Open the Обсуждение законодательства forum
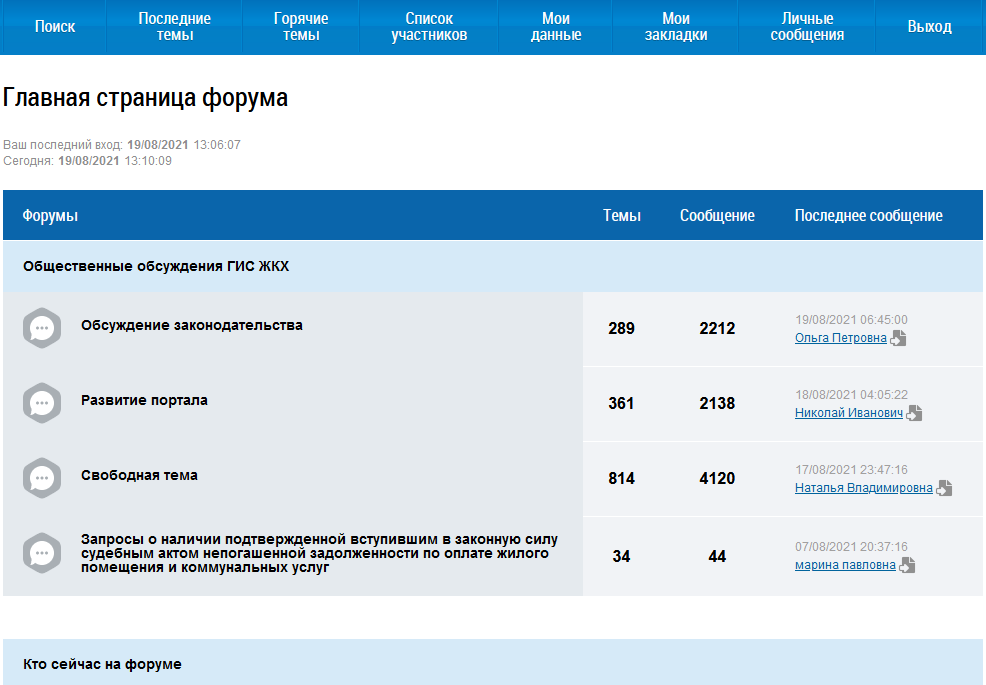 coord(191,325)
